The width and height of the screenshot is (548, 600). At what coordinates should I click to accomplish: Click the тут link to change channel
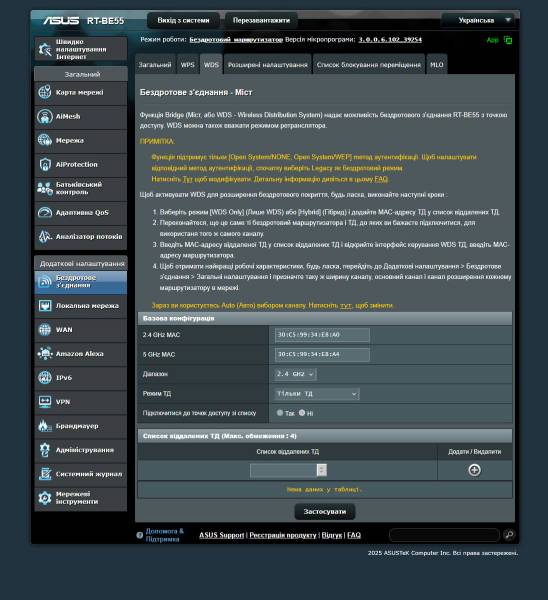[346, 305]
